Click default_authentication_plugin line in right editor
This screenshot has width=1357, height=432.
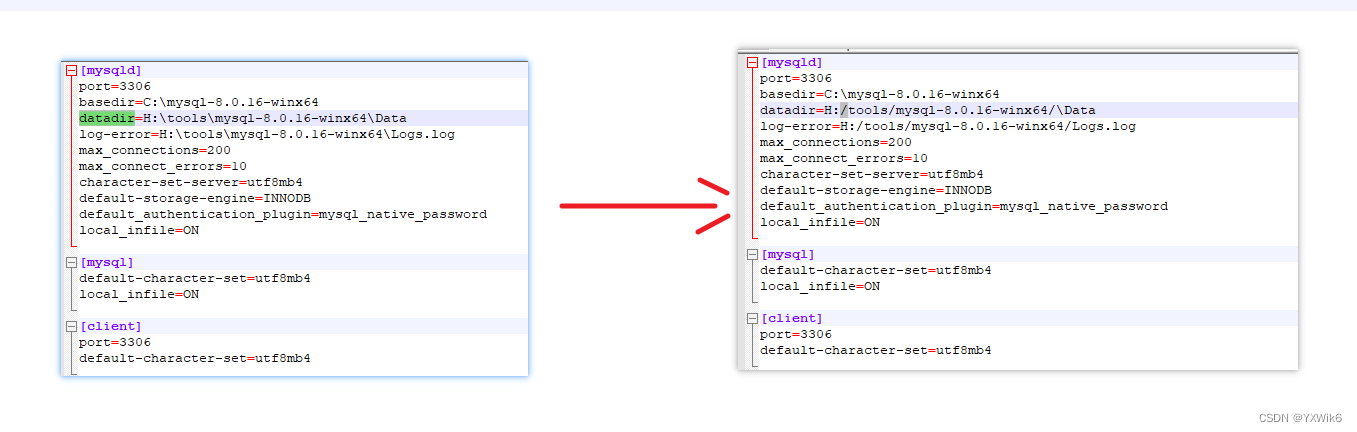coord(964,206)
